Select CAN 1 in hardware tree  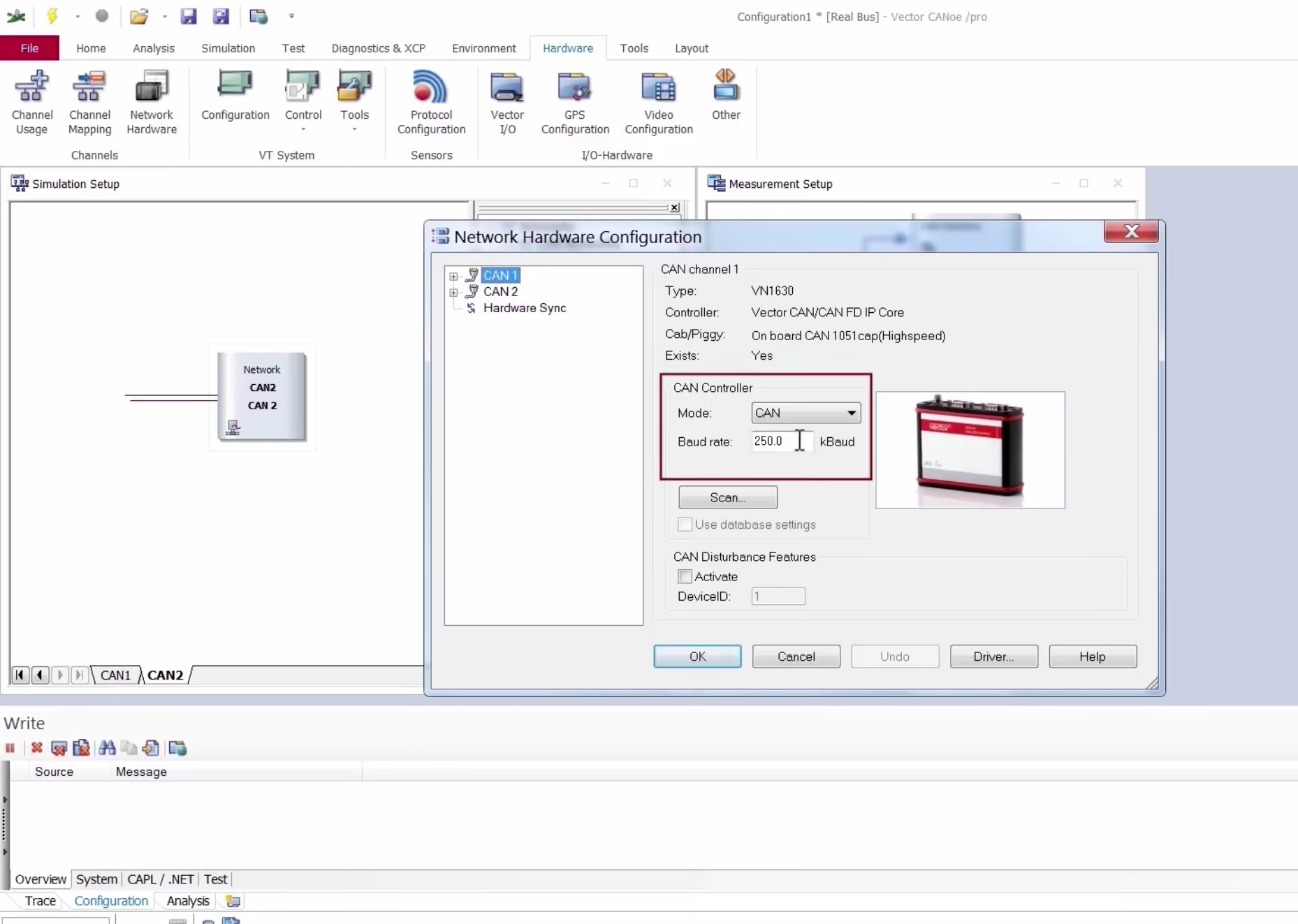coord(500,275)
